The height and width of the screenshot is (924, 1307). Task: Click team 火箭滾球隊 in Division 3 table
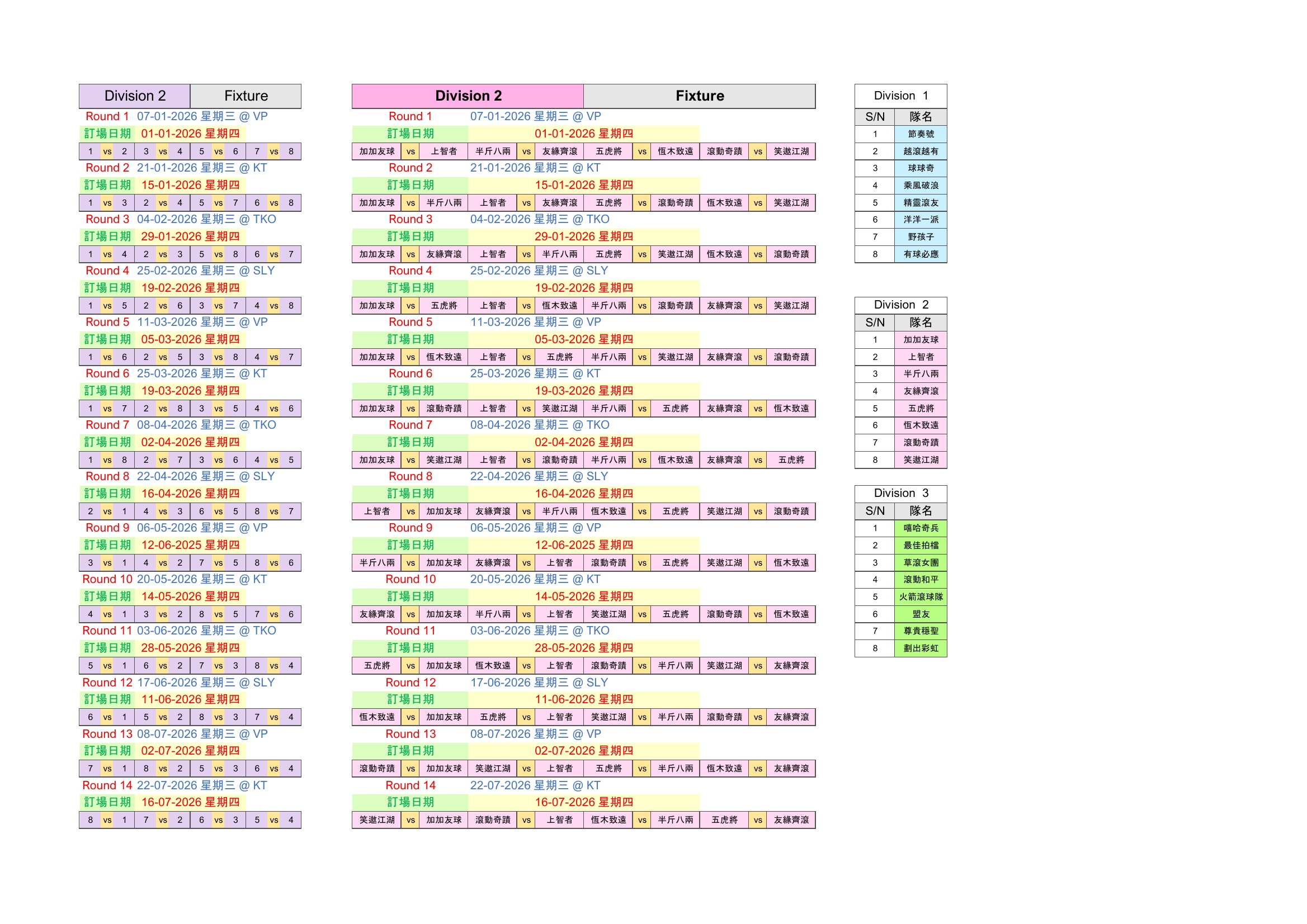921,597
